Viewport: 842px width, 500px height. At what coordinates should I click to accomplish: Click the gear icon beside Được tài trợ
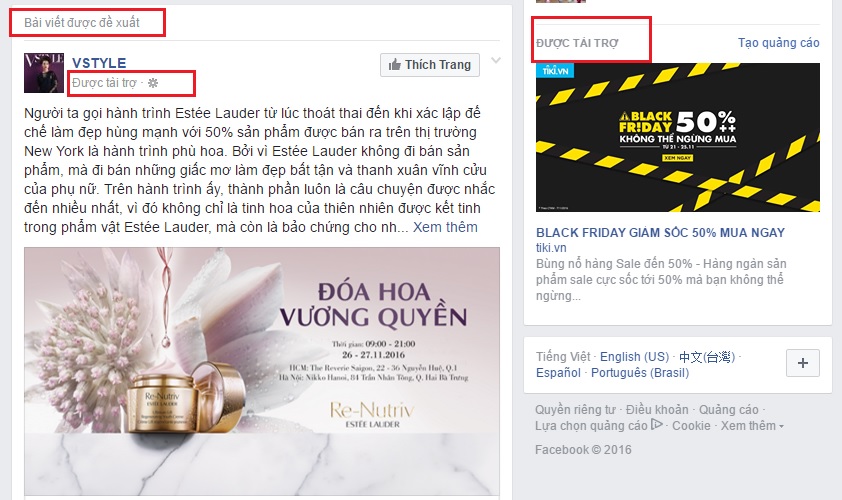(153, 83)
